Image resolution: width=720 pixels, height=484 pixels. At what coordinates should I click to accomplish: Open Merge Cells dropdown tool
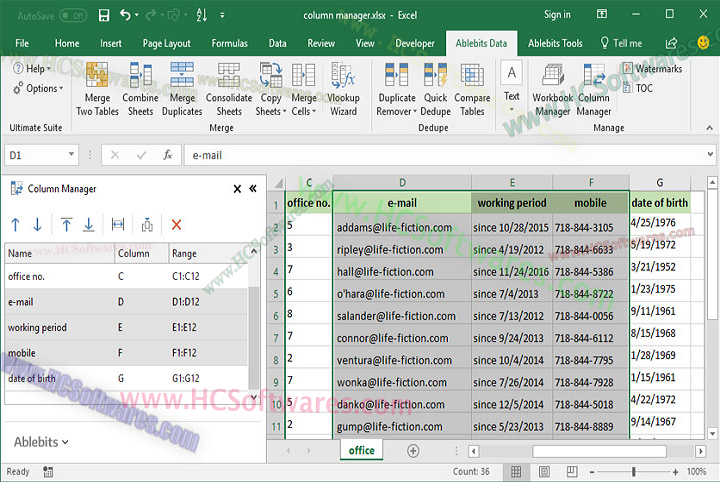click(304, 89)
